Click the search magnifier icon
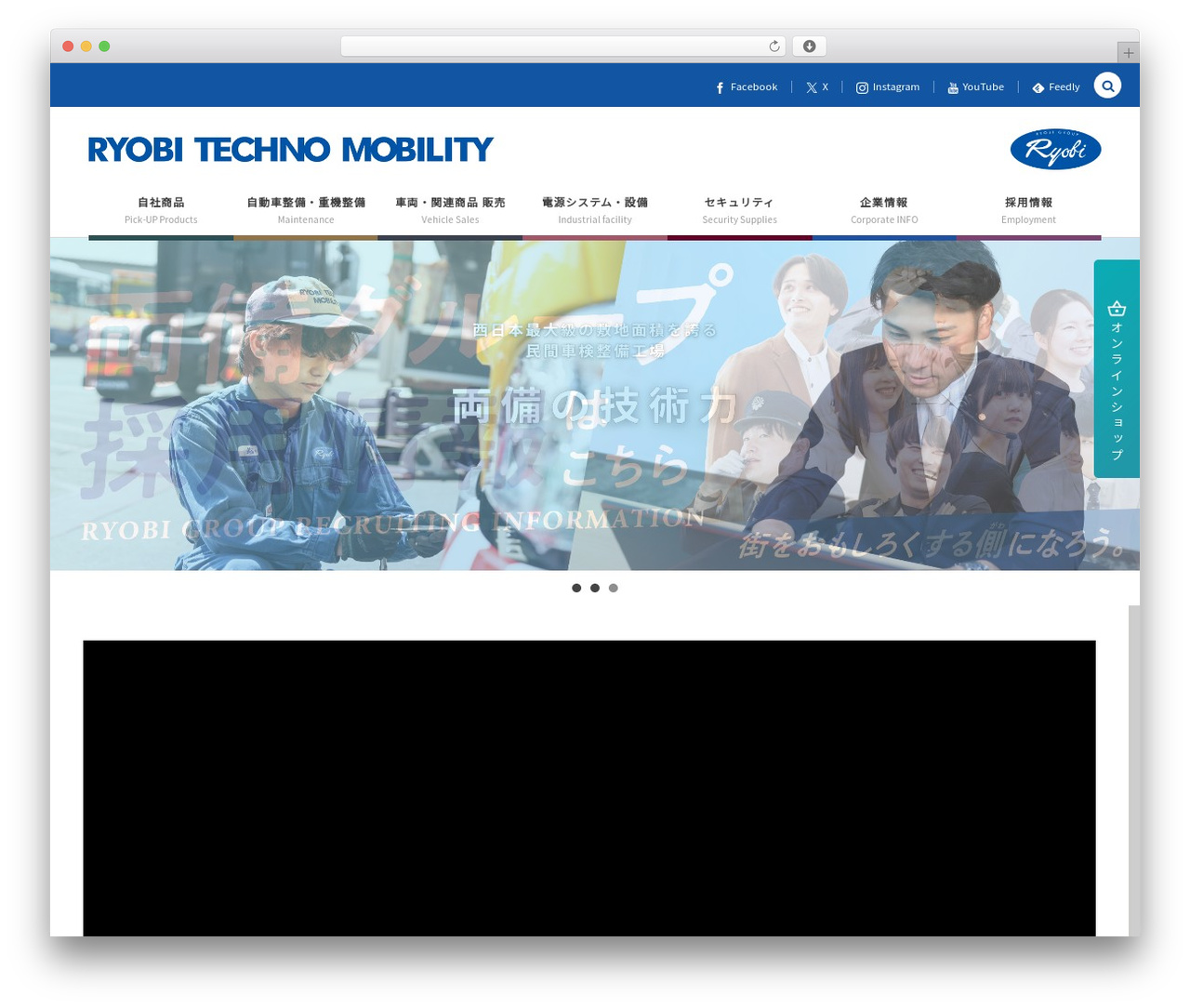Screen dimensions: 1190x1008 pyautogui.click(x=1107, y=86)
